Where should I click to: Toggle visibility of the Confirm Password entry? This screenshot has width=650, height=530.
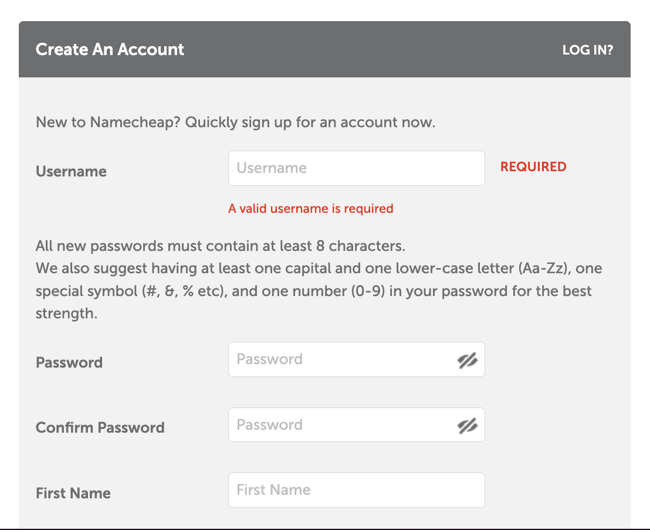coord(467,425)
